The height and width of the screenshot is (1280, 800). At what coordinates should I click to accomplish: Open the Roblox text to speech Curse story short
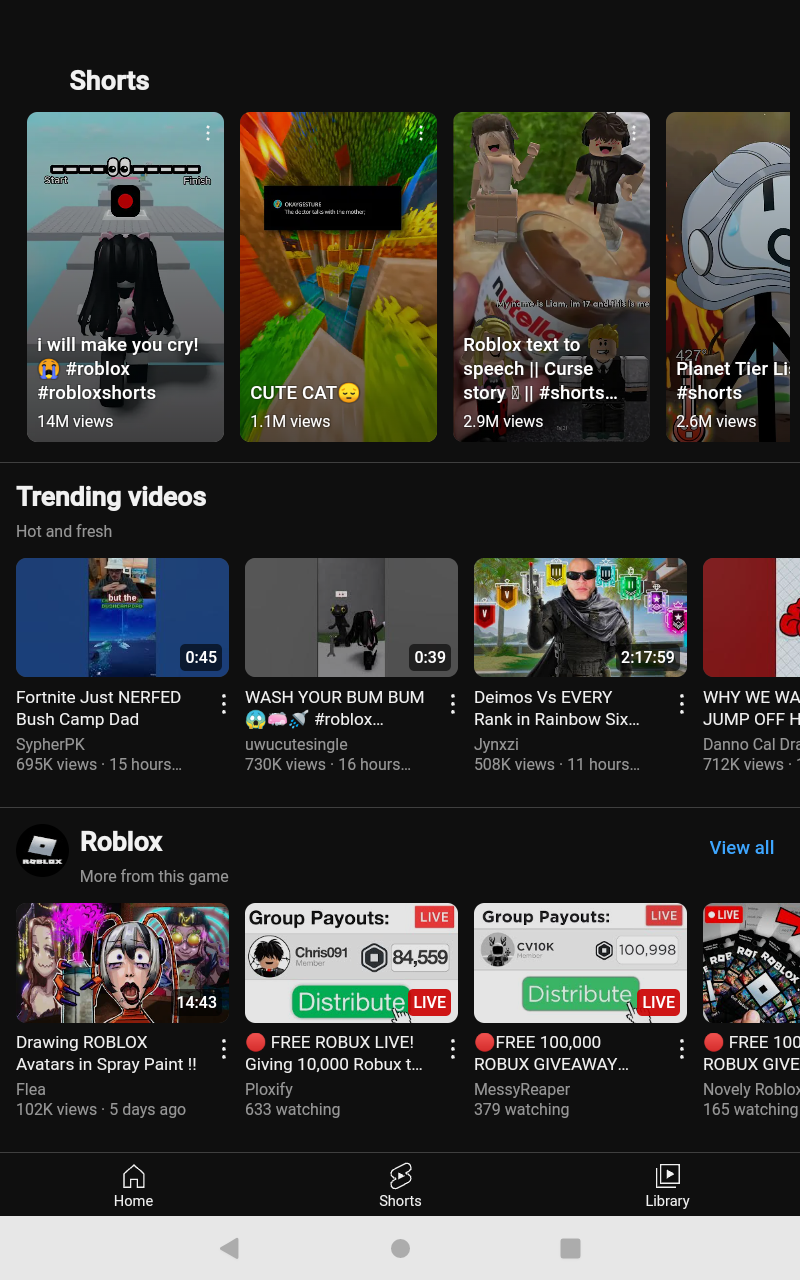[551, 277]
